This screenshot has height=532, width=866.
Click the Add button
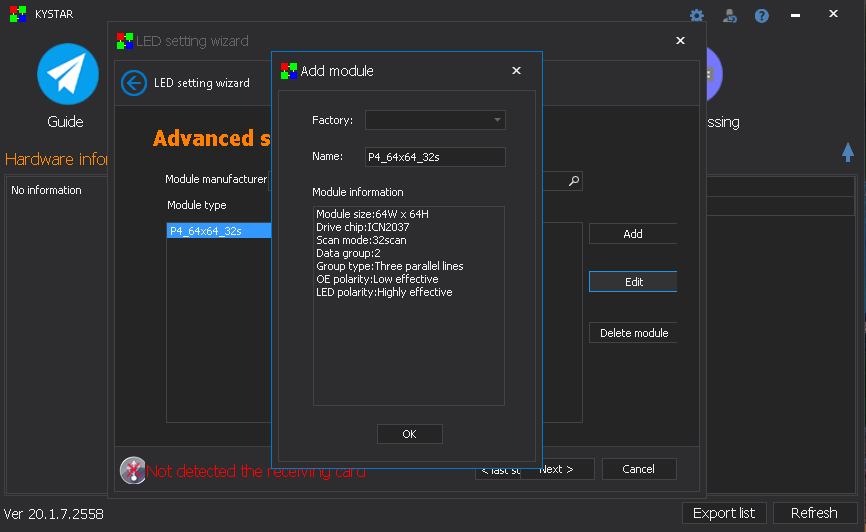632,234
